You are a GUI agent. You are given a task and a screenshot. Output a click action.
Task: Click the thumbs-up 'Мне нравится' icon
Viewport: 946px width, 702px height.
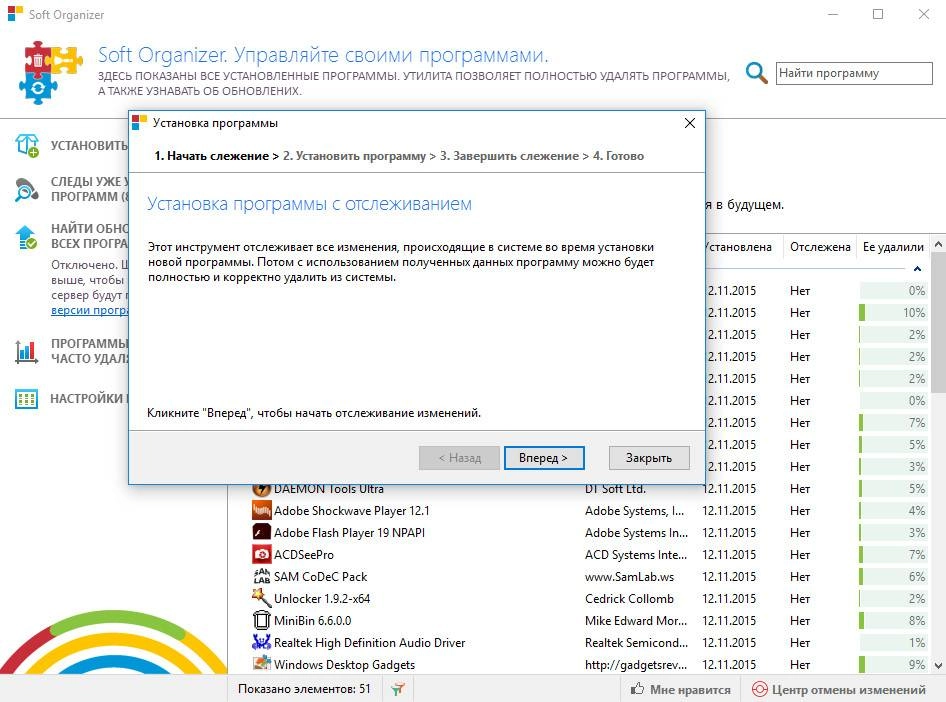(637, 689)
